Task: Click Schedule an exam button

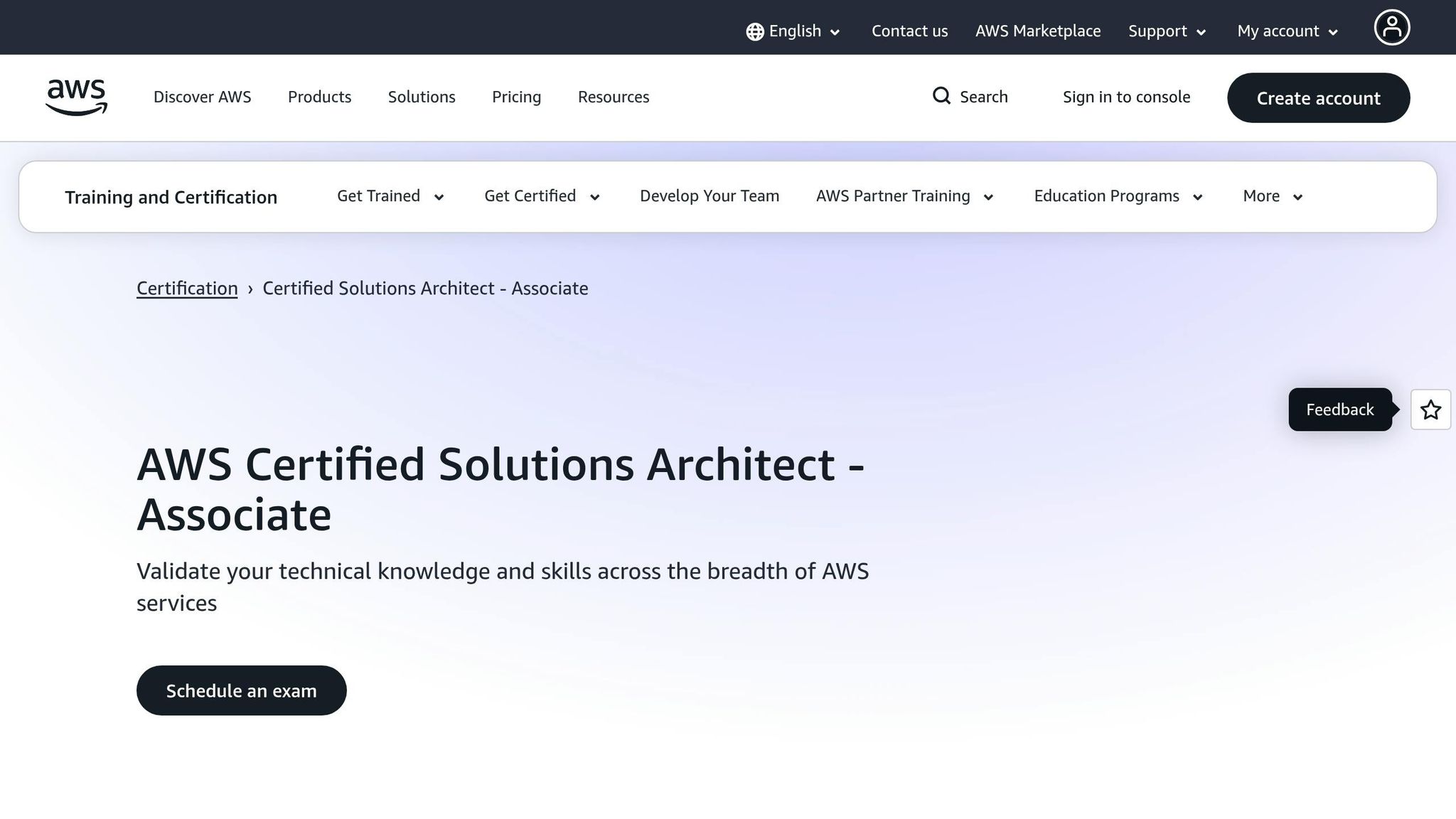Action: tap(242, 690)
